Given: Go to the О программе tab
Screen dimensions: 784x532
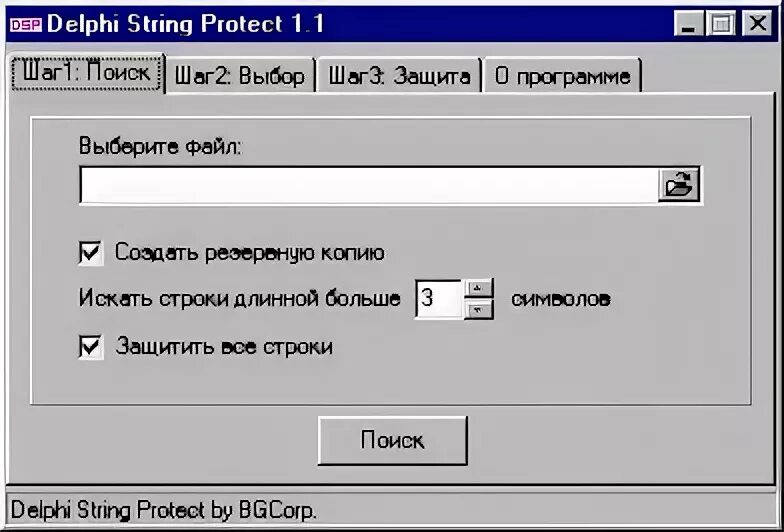Looking at the screenshot, I should pos(562,76).
